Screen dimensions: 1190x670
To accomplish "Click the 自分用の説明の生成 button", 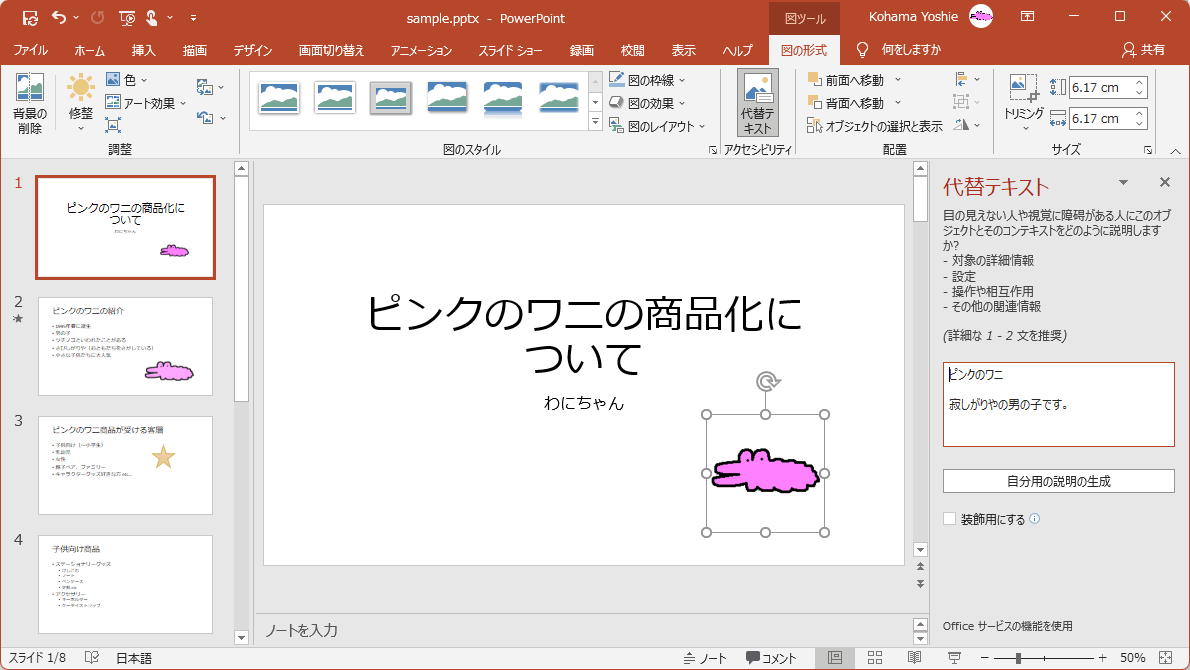I will click(x=1058, y=481).
